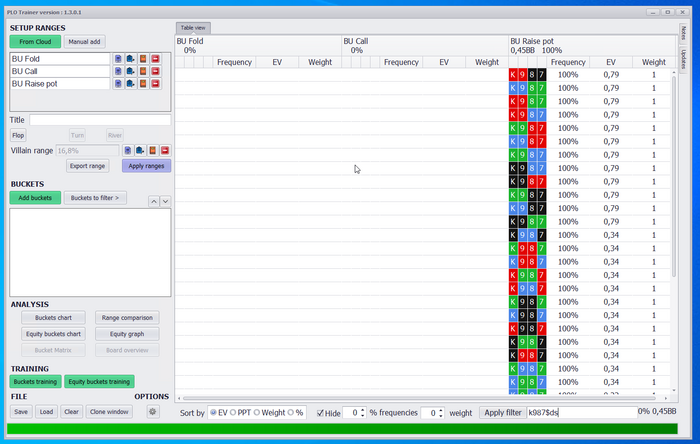The image size is (700, 444).
Task: Toggle the Hide checkbox
Action: point(320,413)
